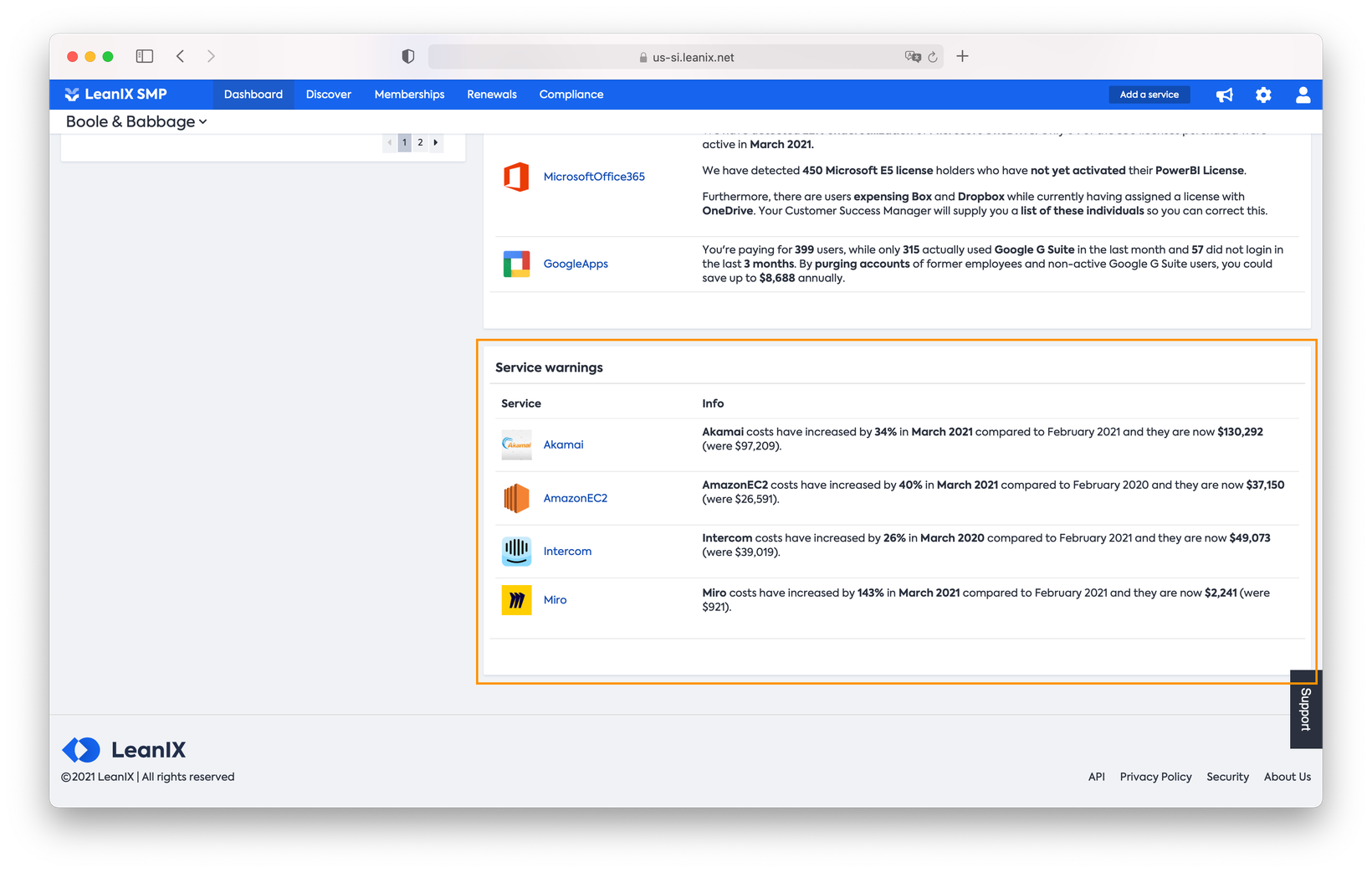Viewport: 1372px width, 873px height.
Task: Click the API footer link
Action: click(x=1097, y=777)
